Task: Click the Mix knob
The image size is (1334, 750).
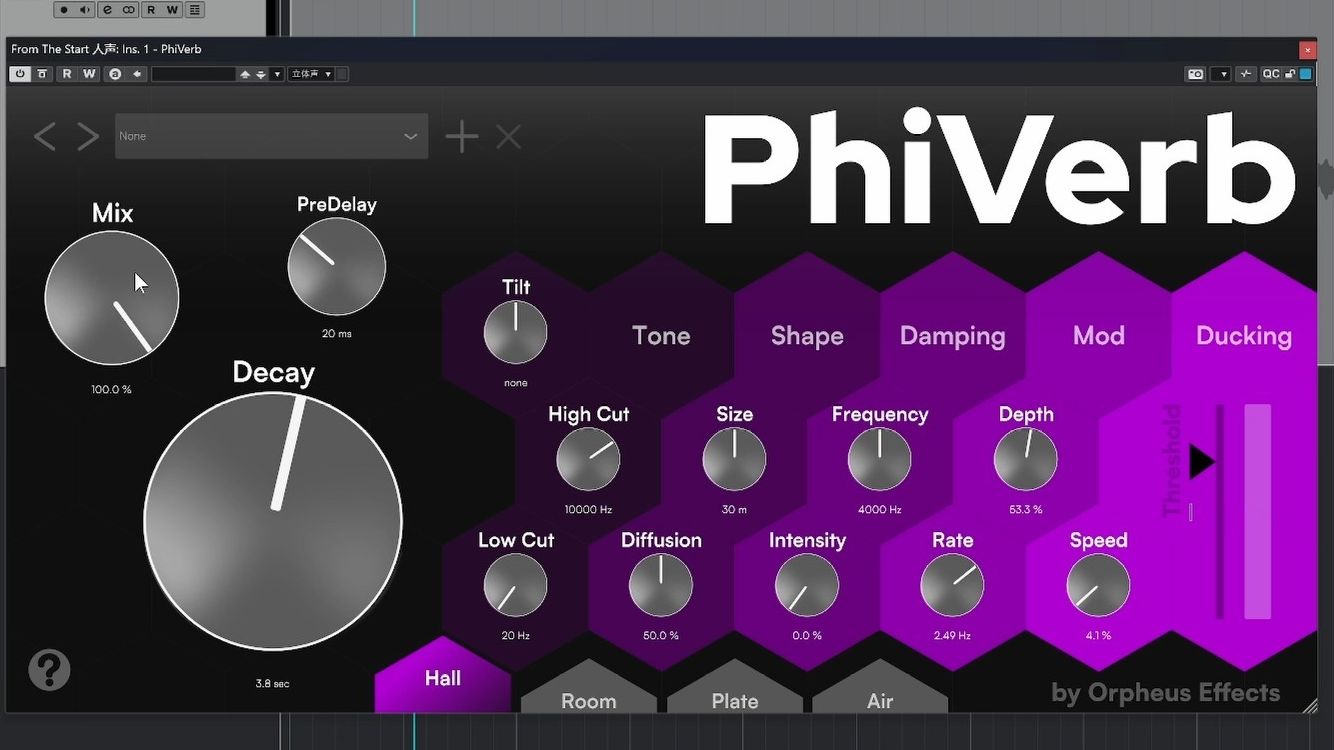Action: pos(112,298)
